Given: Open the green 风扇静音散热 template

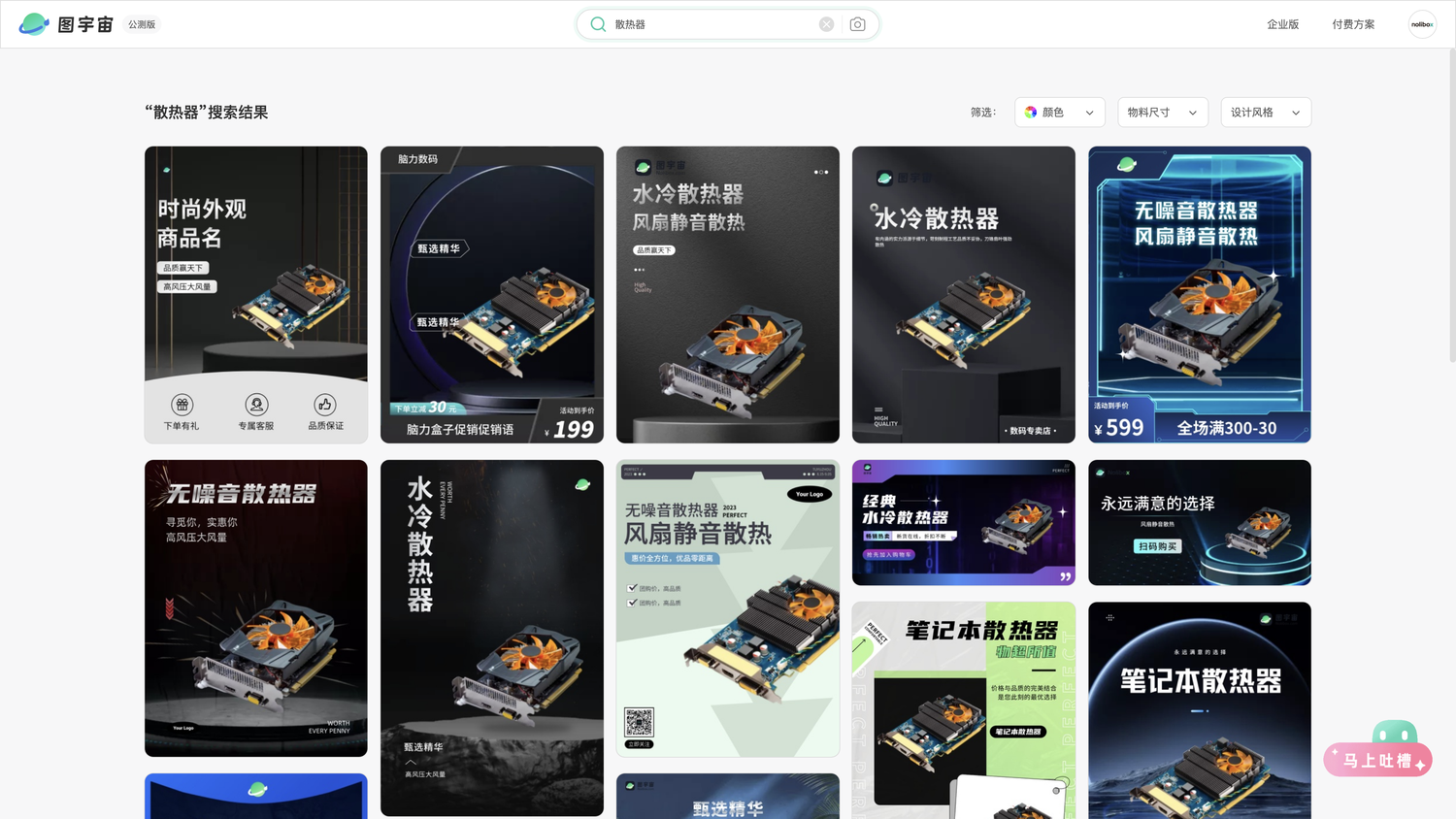Looking at the screenshot, I should click(x=728, y=608).
